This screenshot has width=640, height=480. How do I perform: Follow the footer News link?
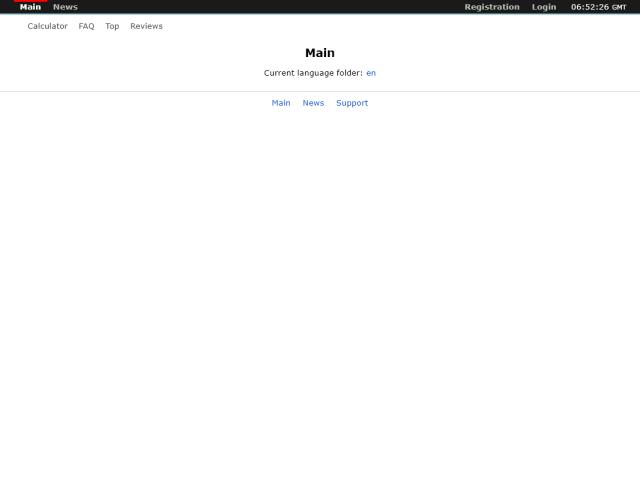tap(313, 103)
